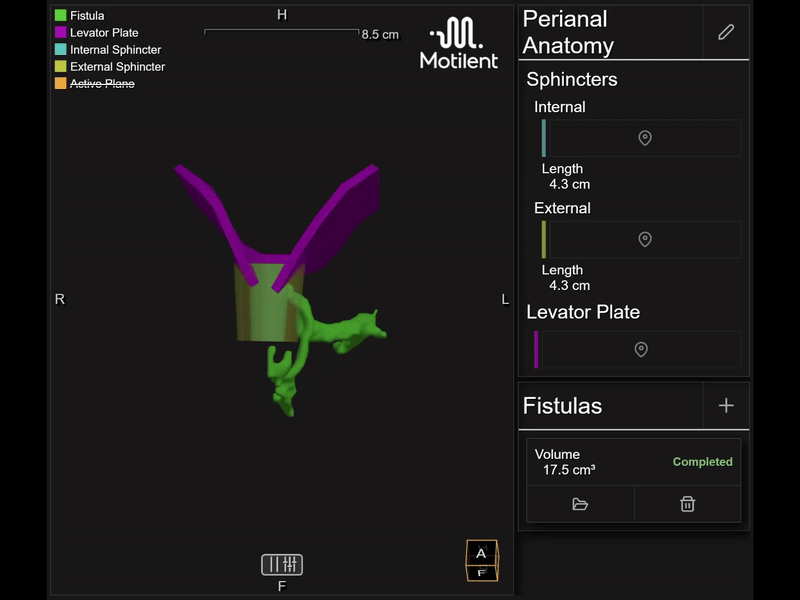
Task: Toggle Internal Sphincter legend entry
Action: point(114,50)
